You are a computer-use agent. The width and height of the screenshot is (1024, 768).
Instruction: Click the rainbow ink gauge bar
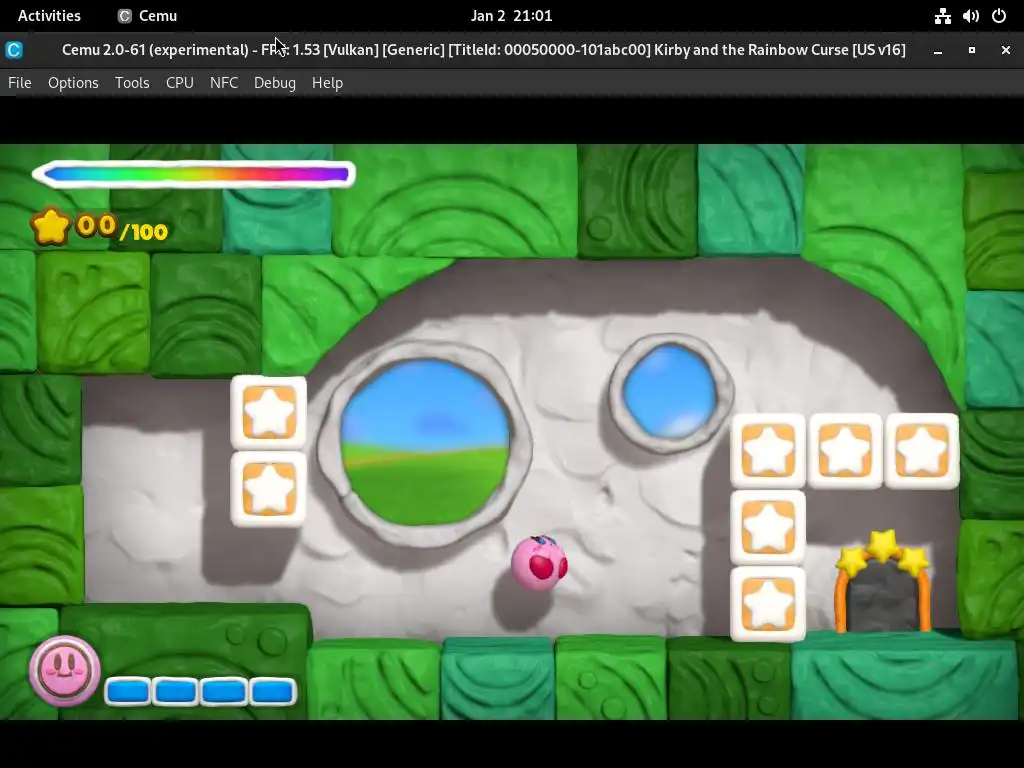coord(194,174)
